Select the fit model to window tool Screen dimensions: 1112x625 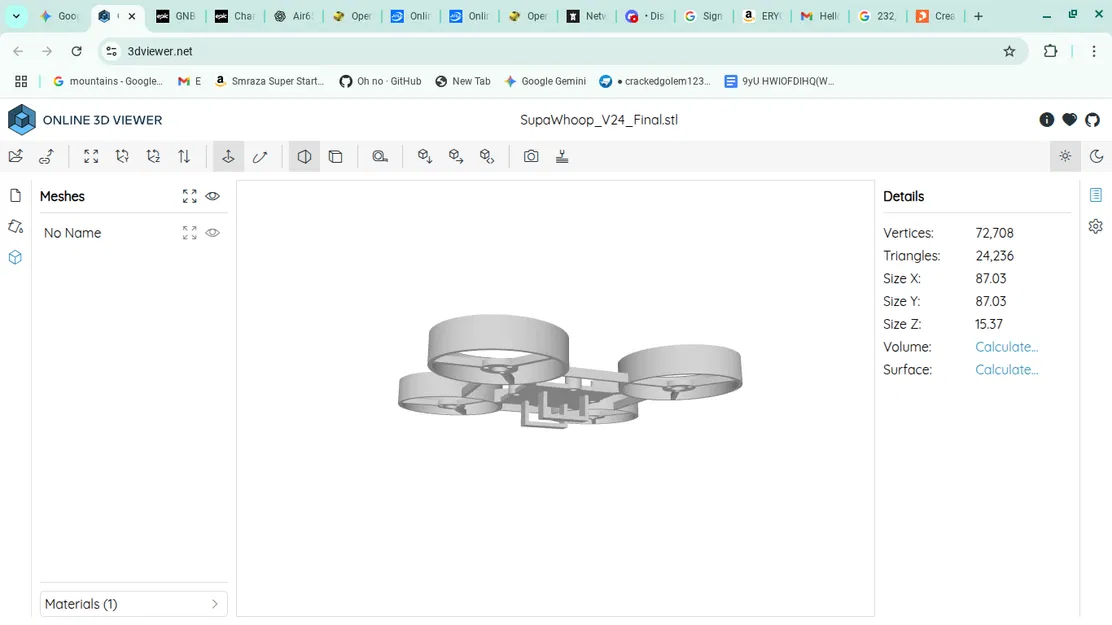(x=91, y=156)
